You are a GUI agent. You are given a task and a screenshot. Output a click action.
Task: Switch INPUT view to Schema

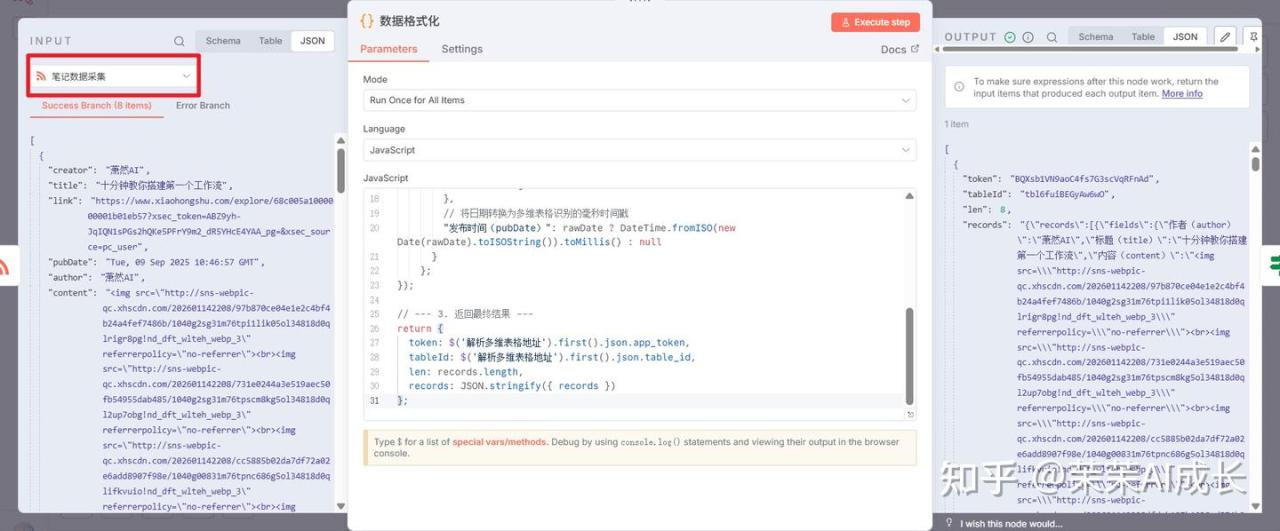point(223,41)
